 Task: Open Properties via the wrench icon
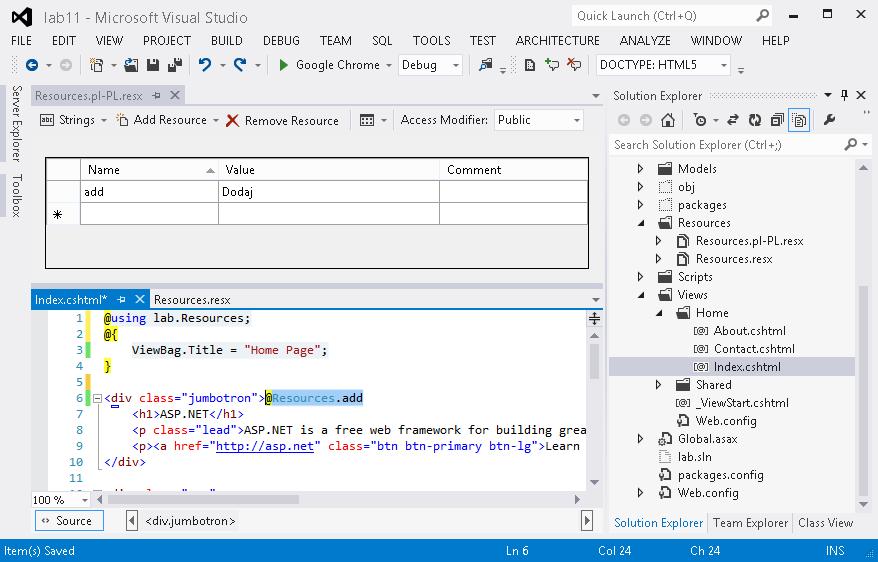click(x=829, y=120)
